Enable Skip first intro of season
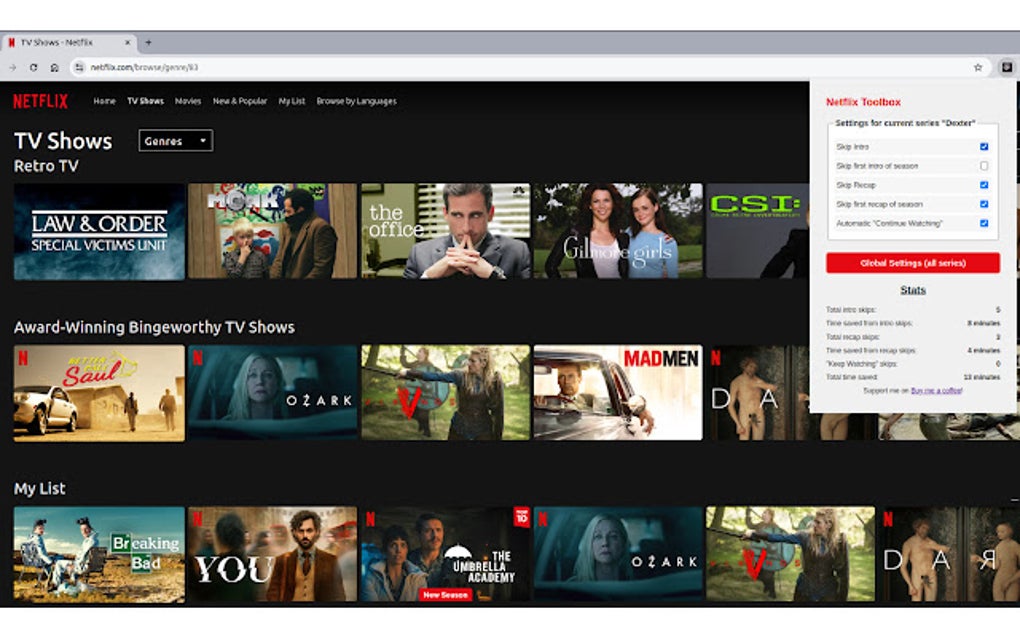Viewport: 1020px width, 638px height. (x=984, y=166)
